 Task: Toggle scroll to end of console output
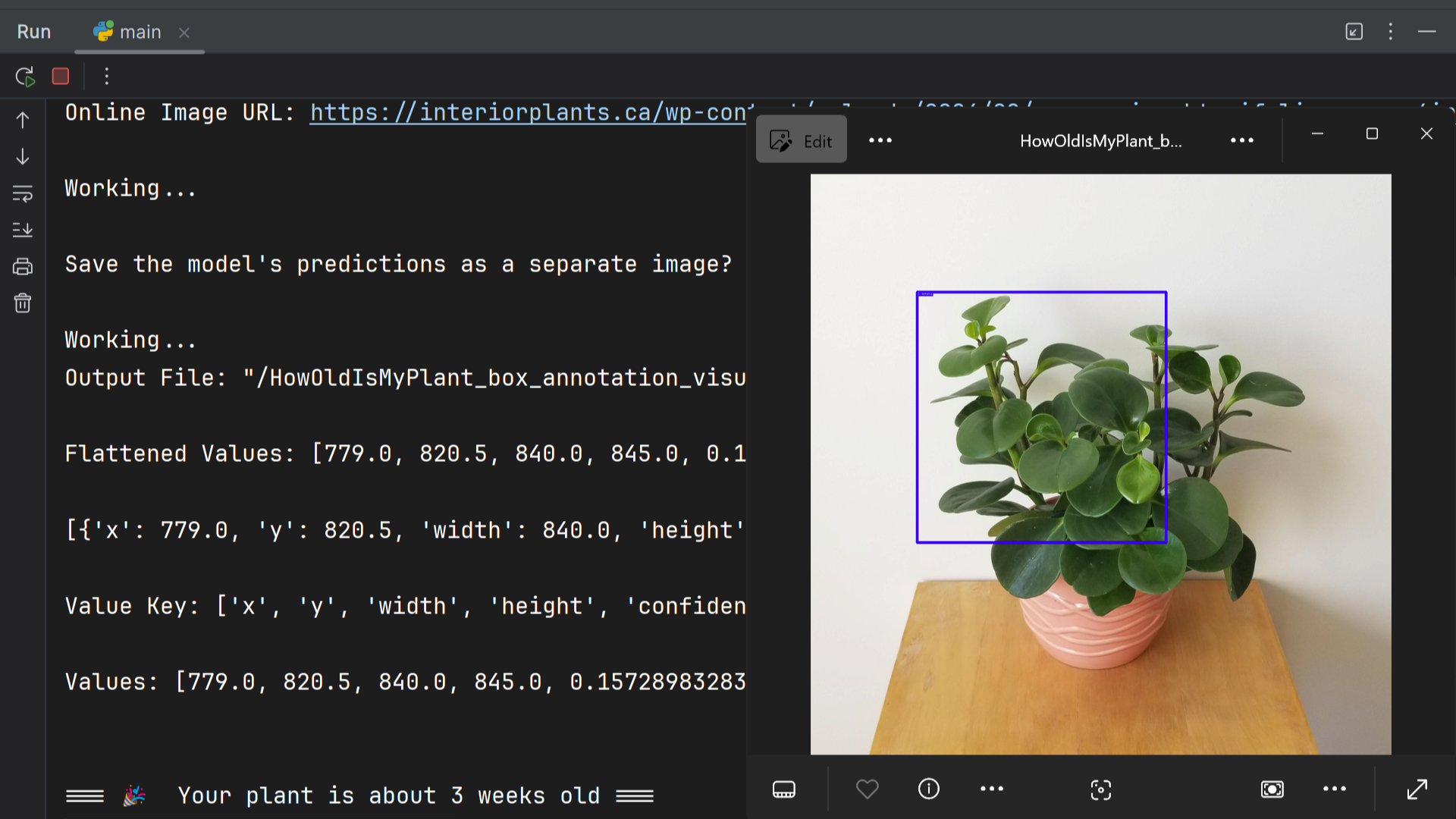(23, 230)
